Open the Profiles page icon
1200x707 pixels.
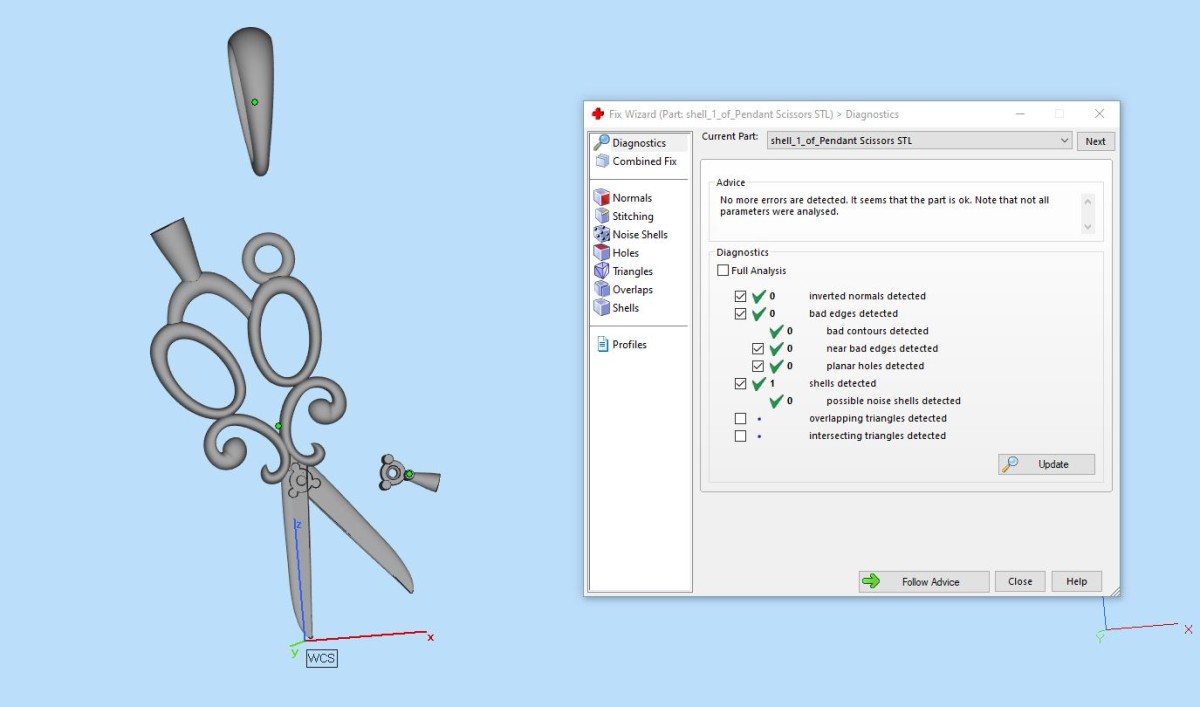pos(602,344)
